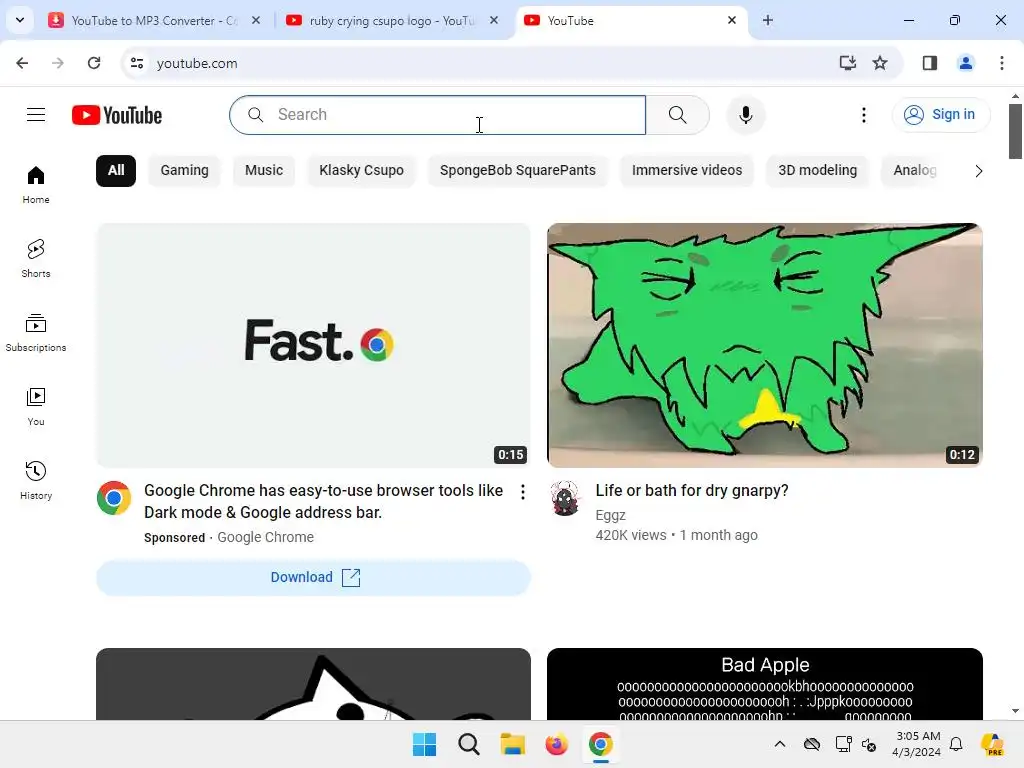Select the 3D modeling chip
The image size is (1024, 768).
[x=817, y=170]
